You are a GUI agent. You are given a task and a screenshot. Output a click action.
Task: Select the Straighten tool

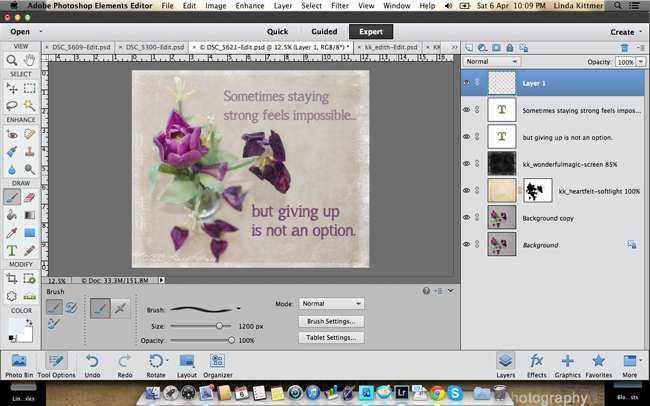(x=29, y=296)
